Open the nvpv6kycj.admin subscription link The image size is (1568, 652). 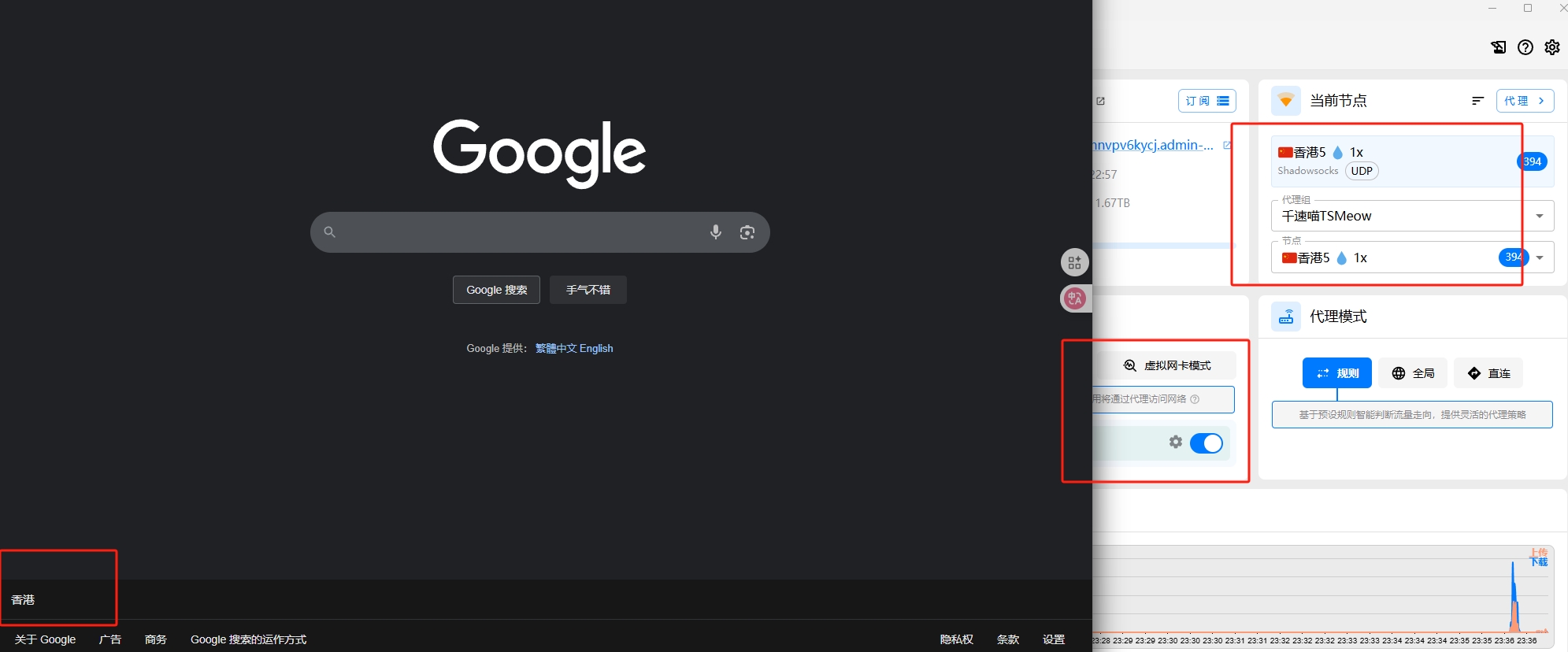click(1154, 145)
